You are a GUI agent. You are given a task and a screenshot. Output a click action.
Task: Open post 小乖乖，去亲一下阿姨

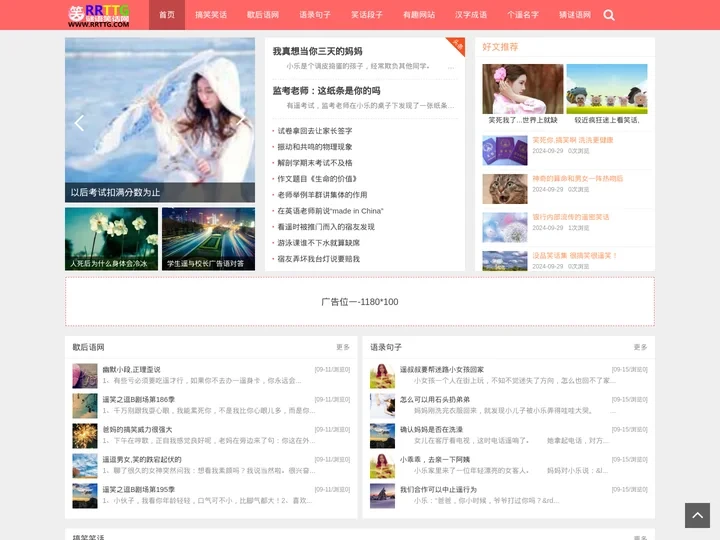pos(434,460)
